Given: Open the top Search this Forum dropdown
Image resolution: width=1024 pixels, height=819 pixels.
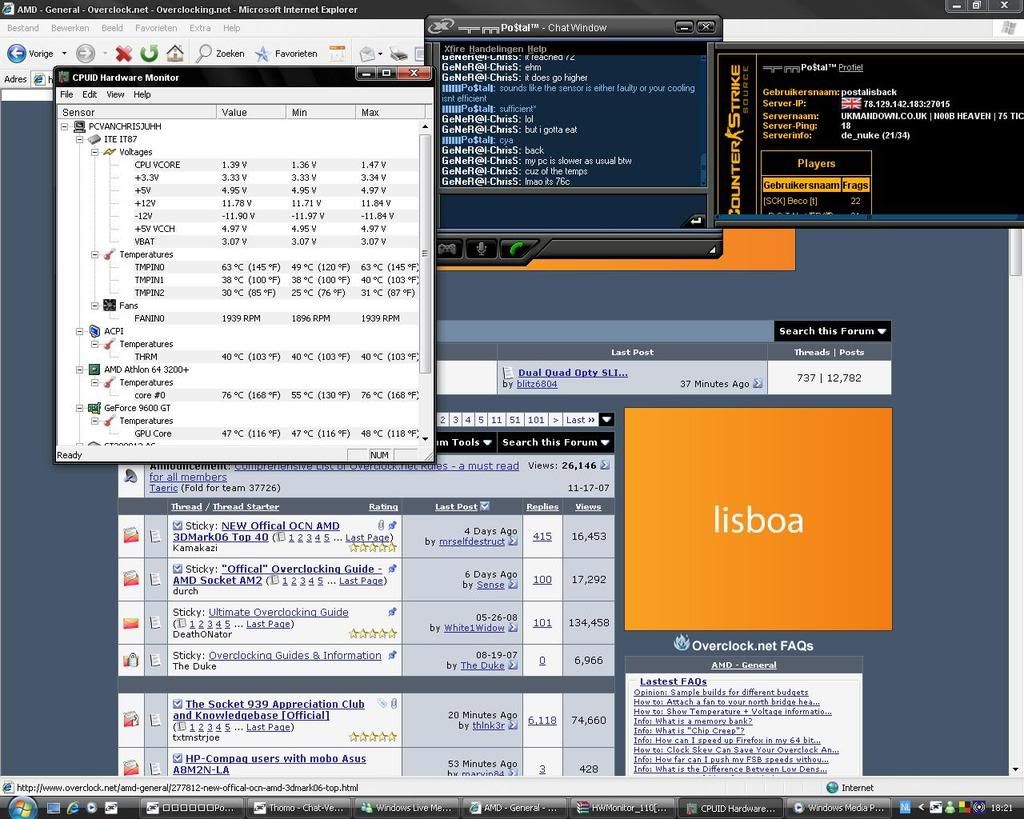Looking at the screenshot, I should coord(832,331).
